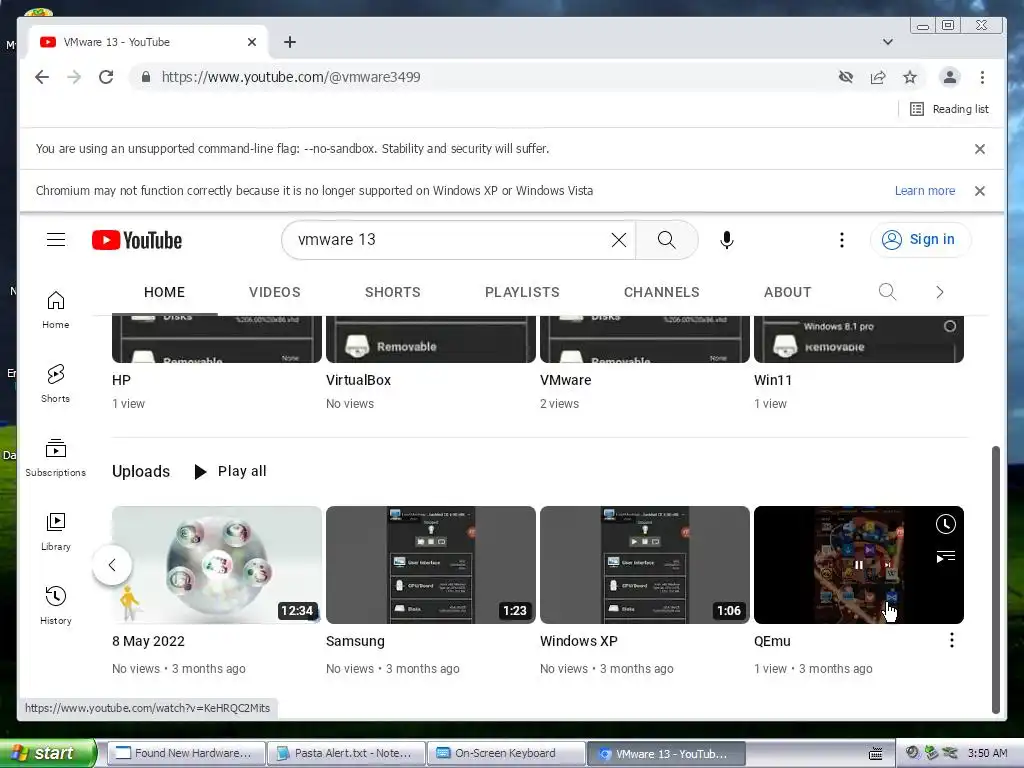1024x768 pixels.
Task: Add QEmu video to Watch later
Action: [x=946, y=524]
